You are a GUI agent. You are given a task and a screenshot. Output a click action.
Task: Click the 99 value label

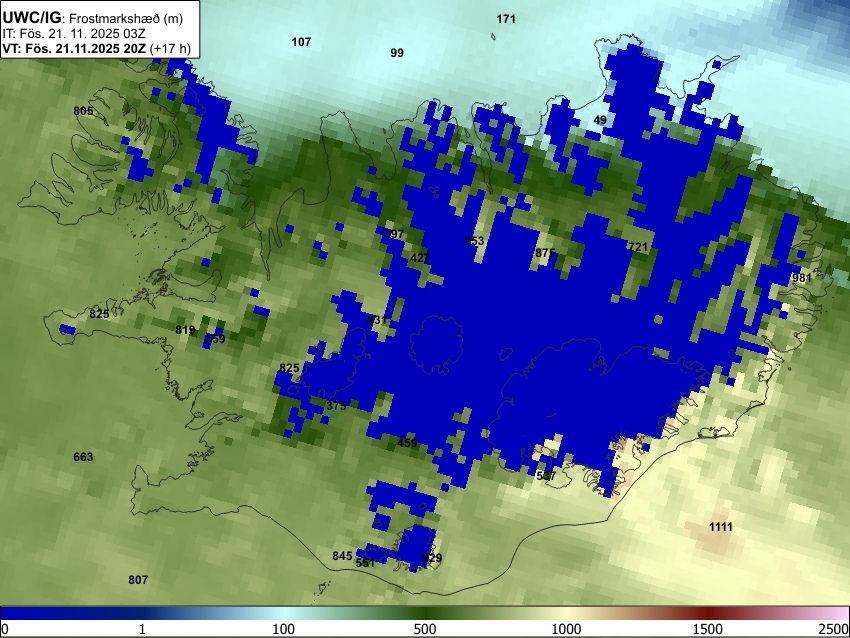click(x=397, y=53)
